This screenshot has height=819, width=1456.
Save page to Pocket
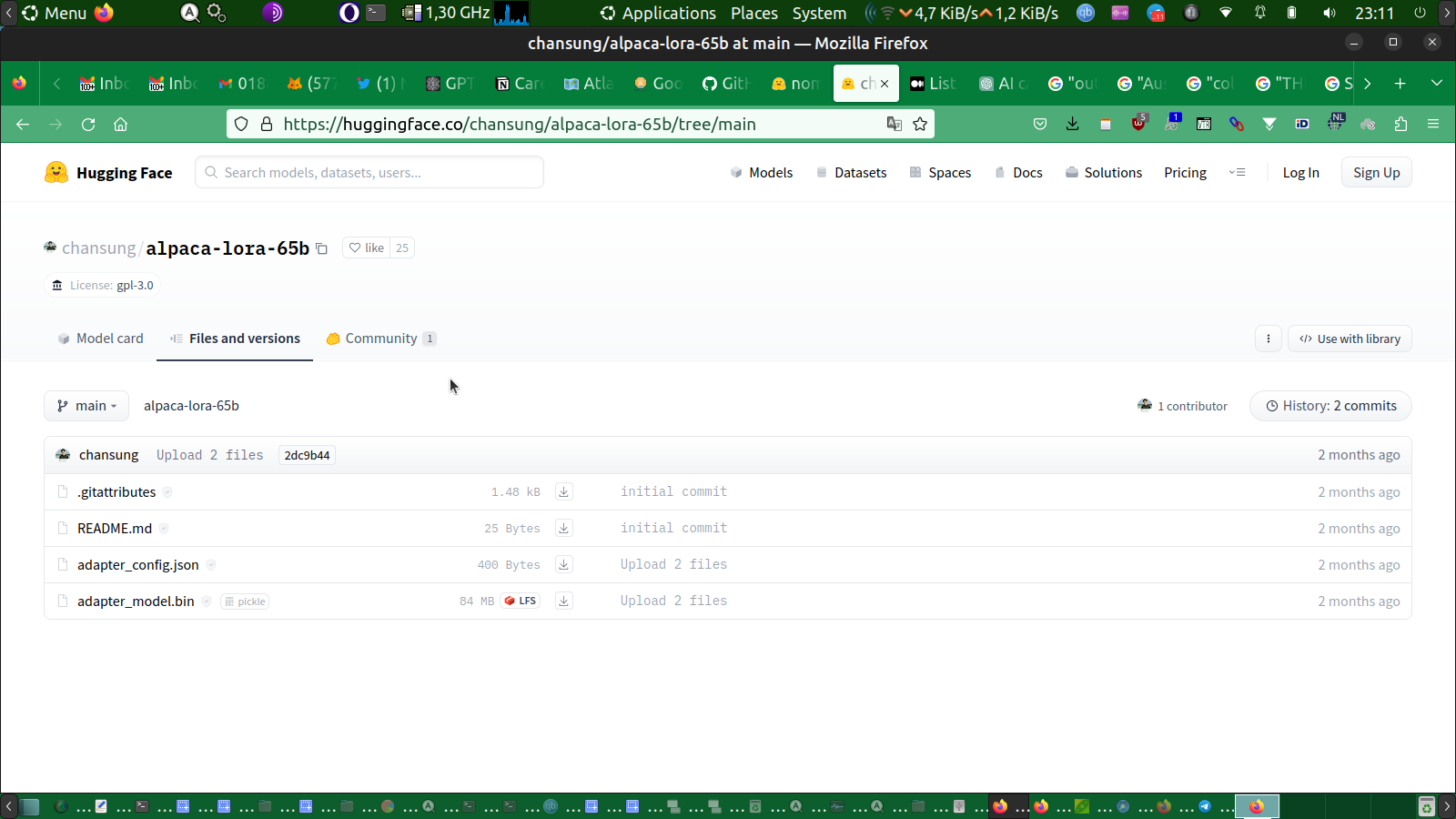(1040, 124)
